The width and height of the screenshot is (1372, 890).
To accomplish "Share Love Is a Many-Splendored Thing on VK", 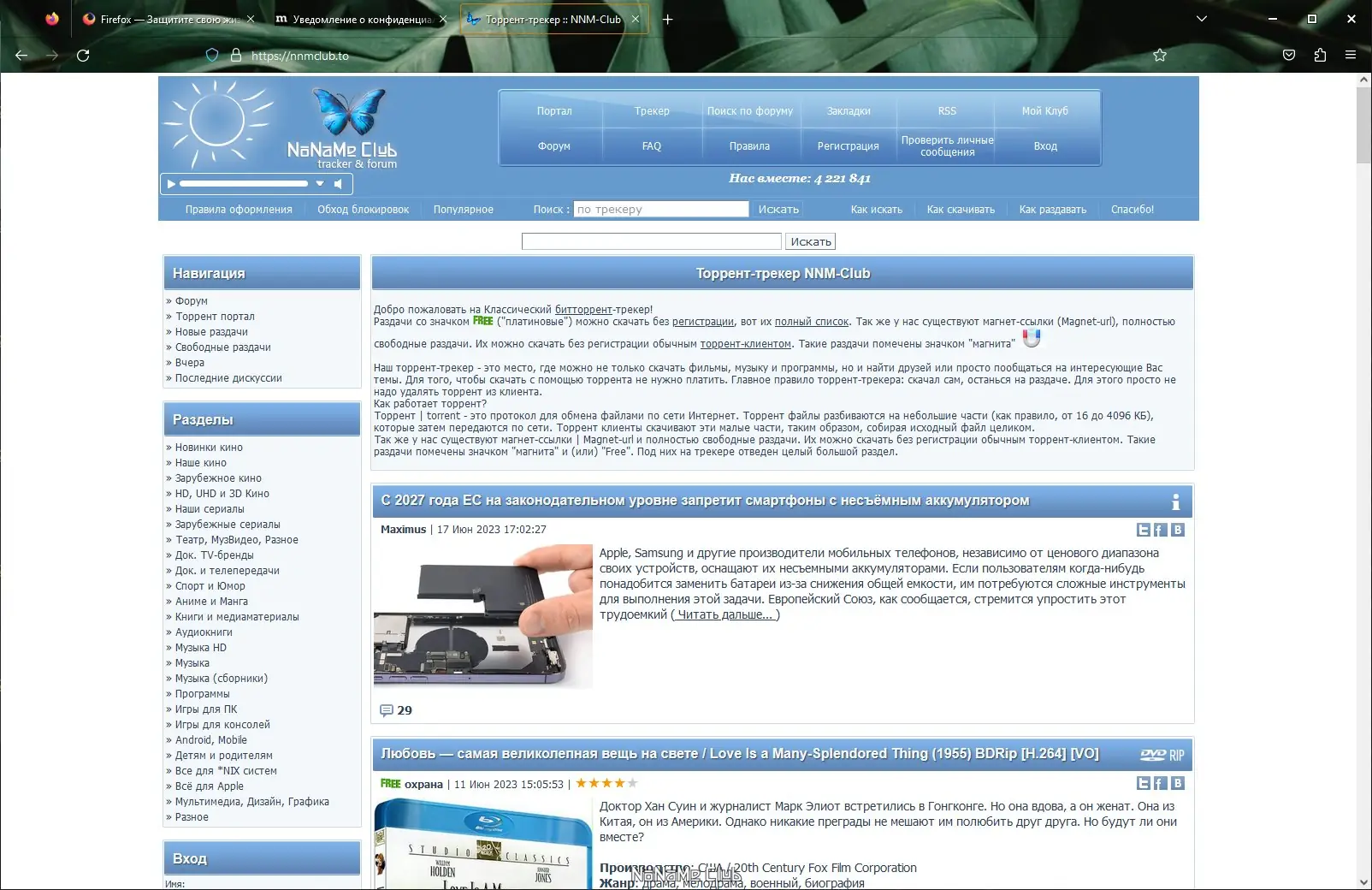I will coord(1178,783).
